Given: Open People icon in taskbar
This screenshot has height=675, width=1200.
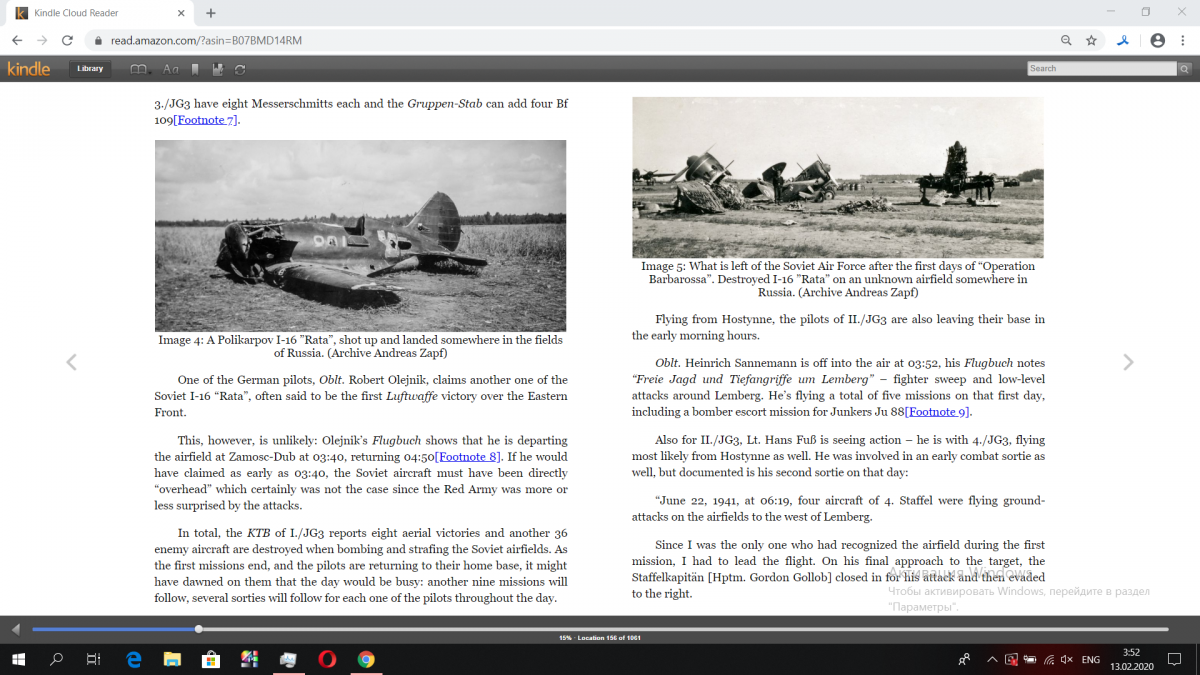Looking at the screenshot, I should pyautogui.click(x=964, y=659).
